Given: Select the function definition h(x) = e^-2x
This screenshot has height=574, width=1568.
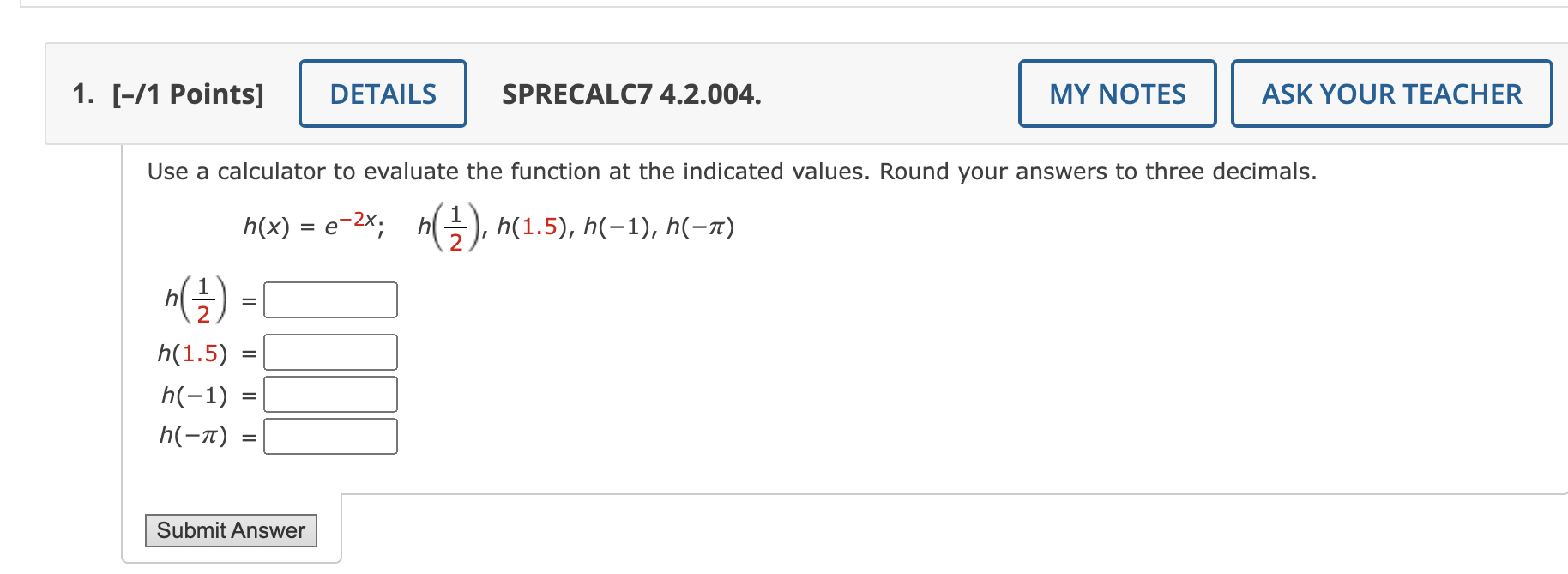Looking at the screenshot, I should tap(311, 226).
